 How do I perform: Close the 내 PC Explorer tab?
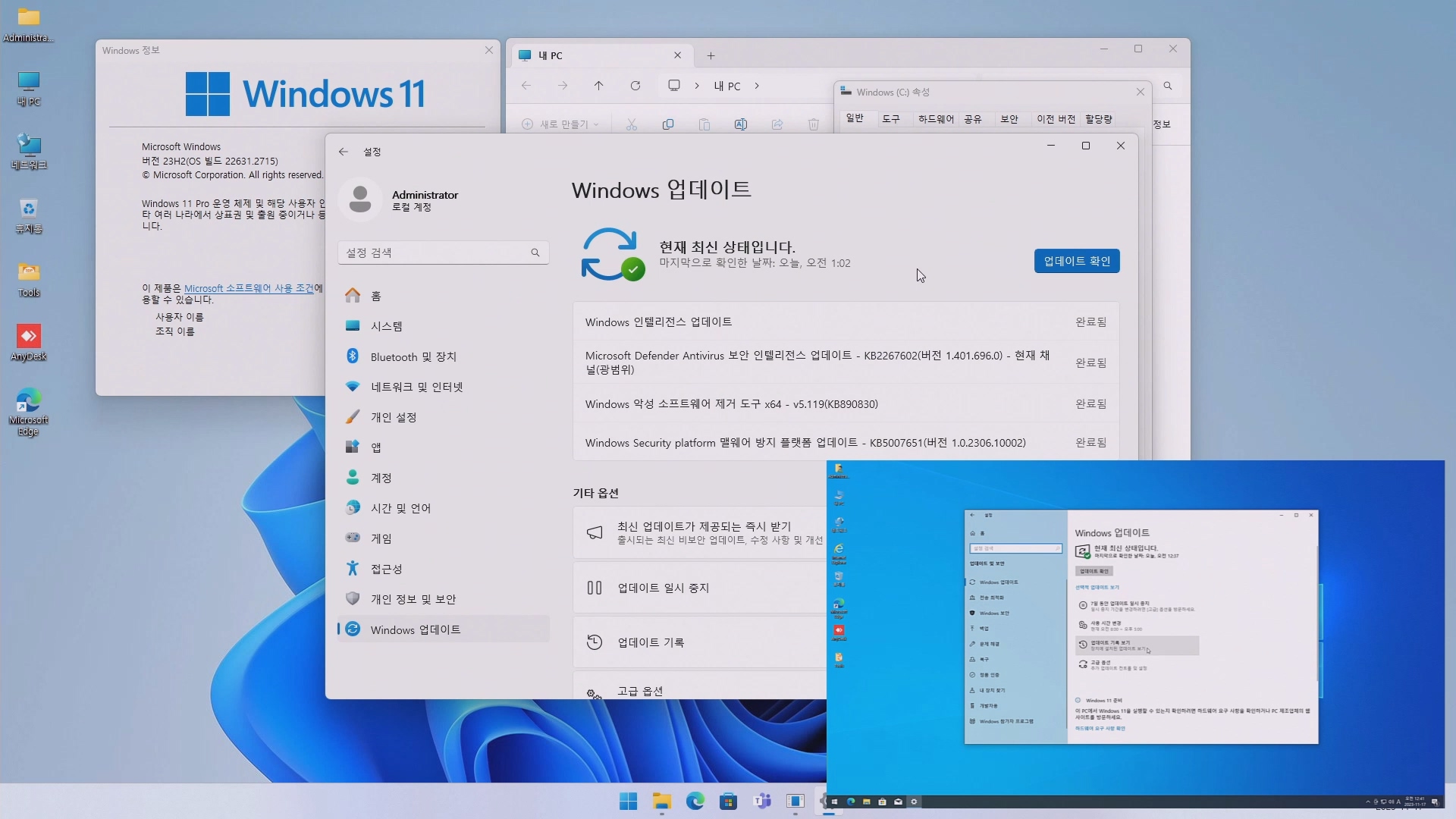(678, 55)
